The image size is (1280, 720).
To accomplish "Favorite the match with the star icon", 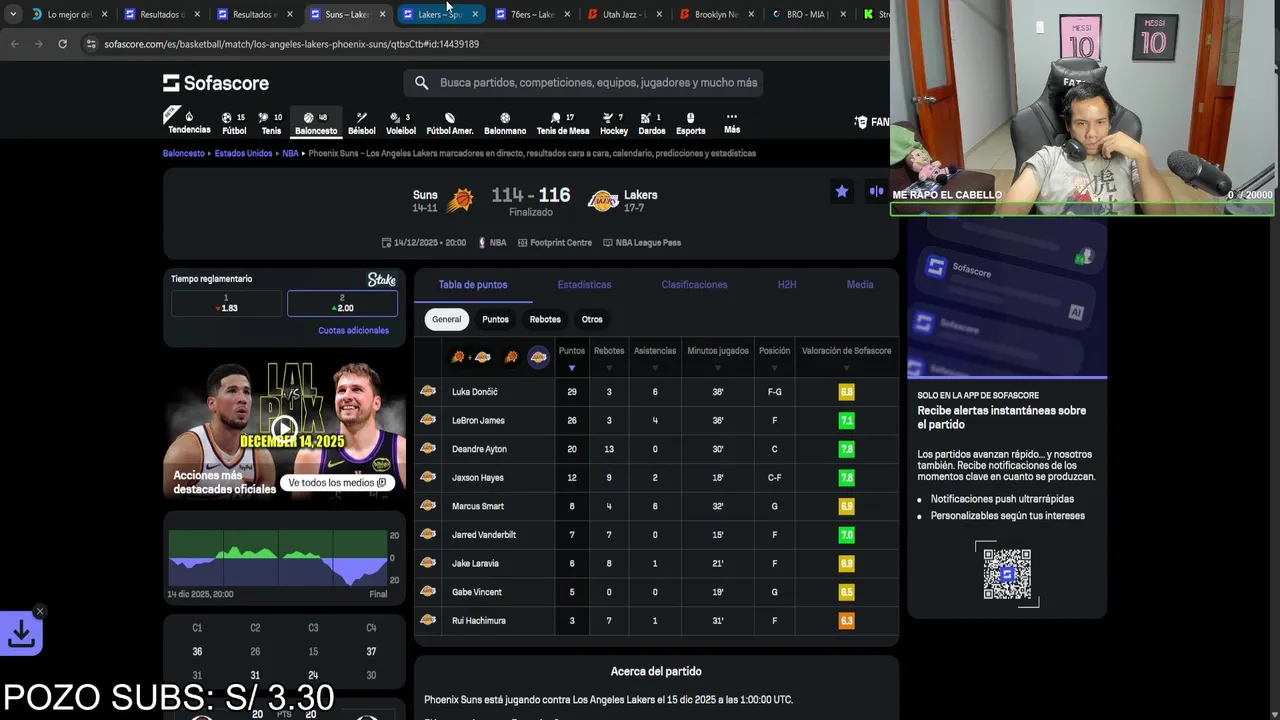I will tap(842, 191).
